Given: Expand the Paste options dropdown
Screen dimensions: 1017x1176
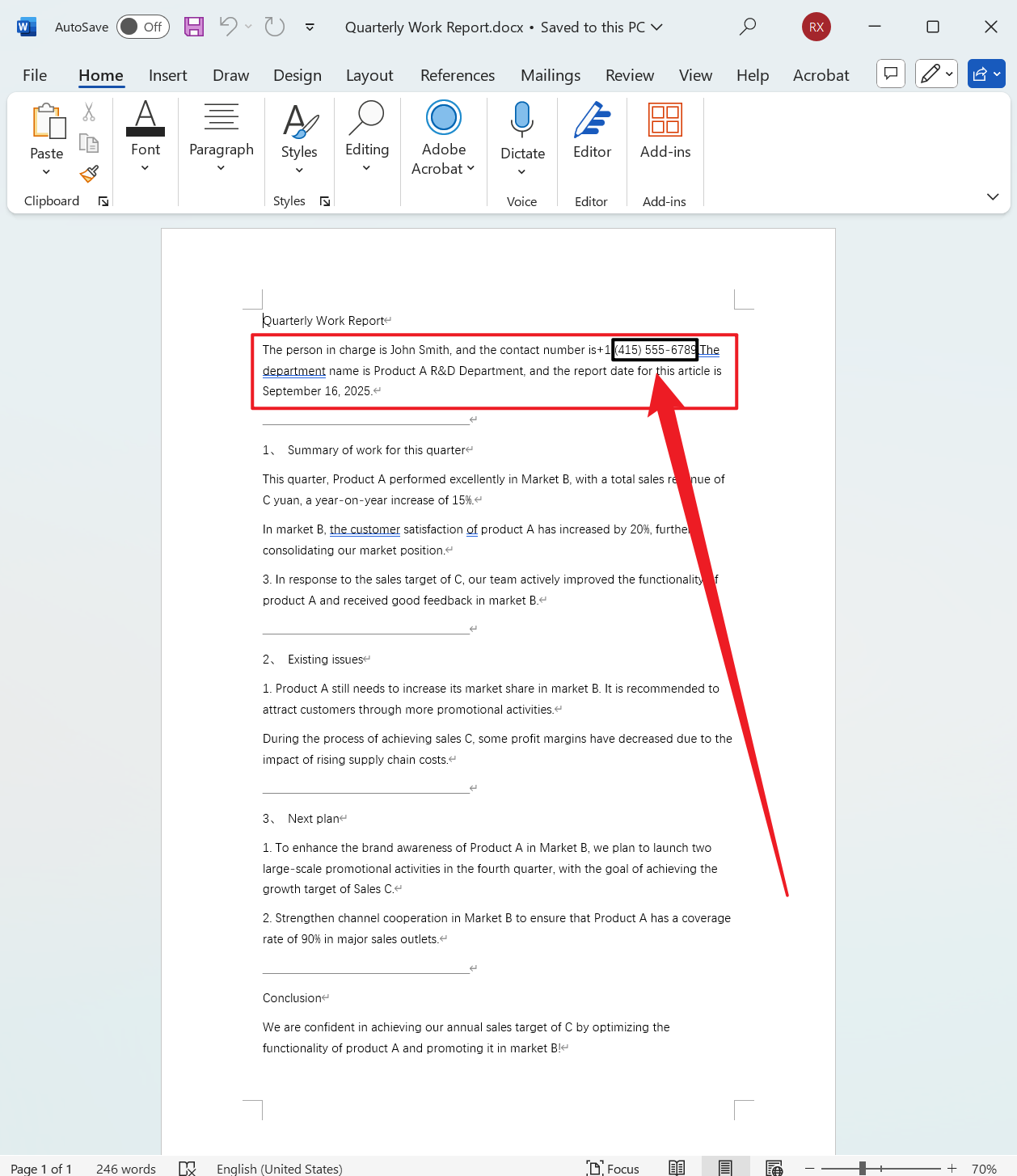Looking at the screenshot, I should point(46,171).
